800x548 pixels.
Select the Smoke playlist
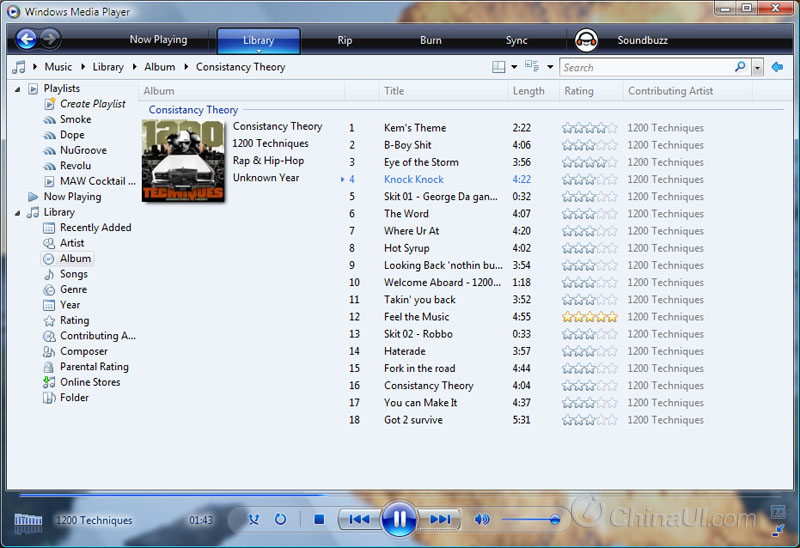76,119
